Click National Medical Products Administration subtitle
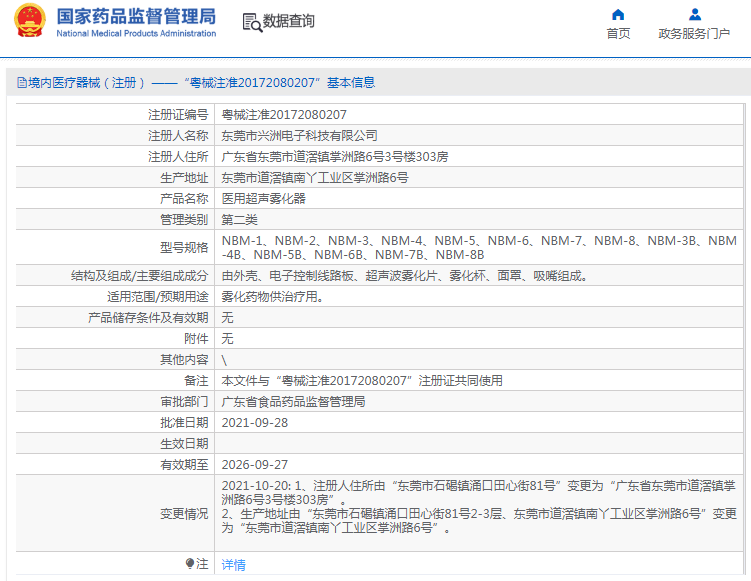Image resolution: width=751 pixels, height=581 pixels. coord(136,34)
